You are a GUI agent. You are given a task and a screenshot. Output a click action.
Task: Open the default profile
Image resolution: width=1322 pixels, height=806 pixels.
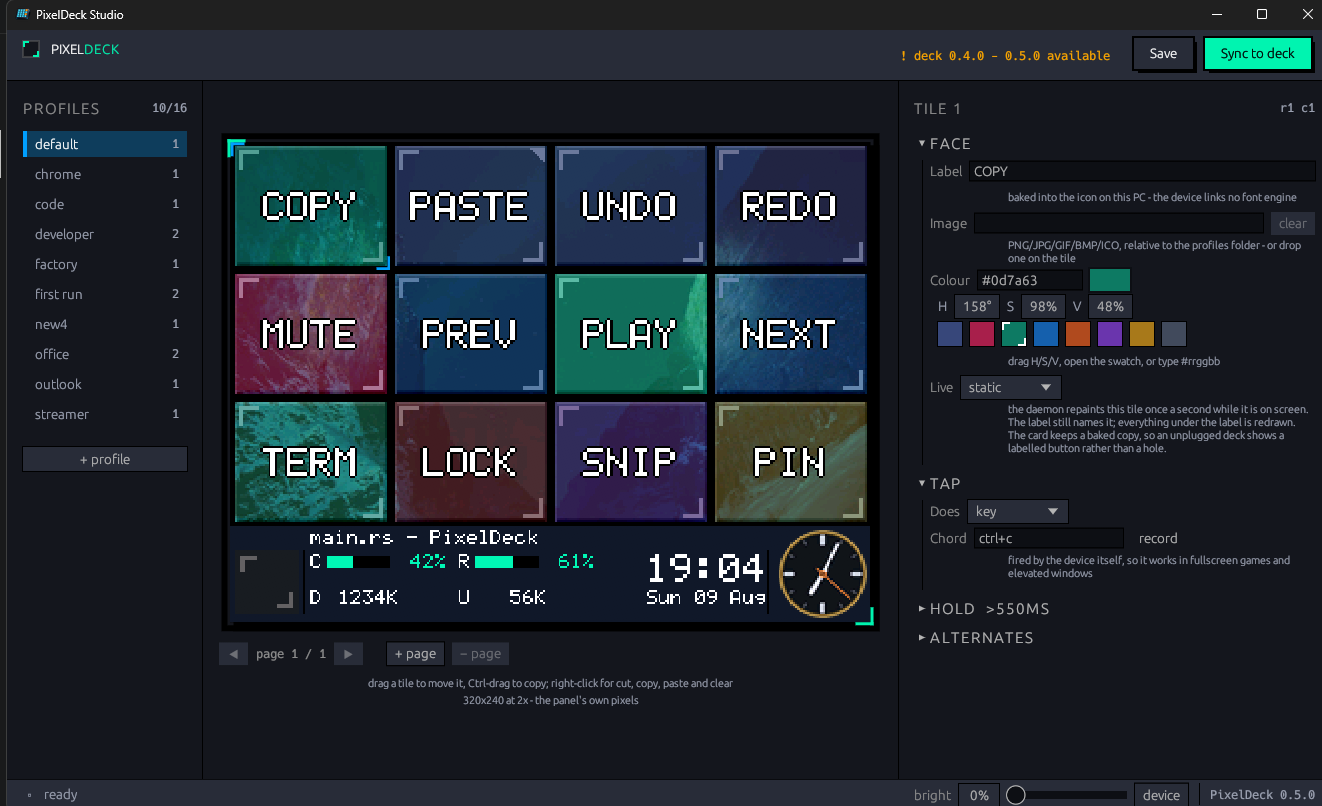(x=105, y=144)
